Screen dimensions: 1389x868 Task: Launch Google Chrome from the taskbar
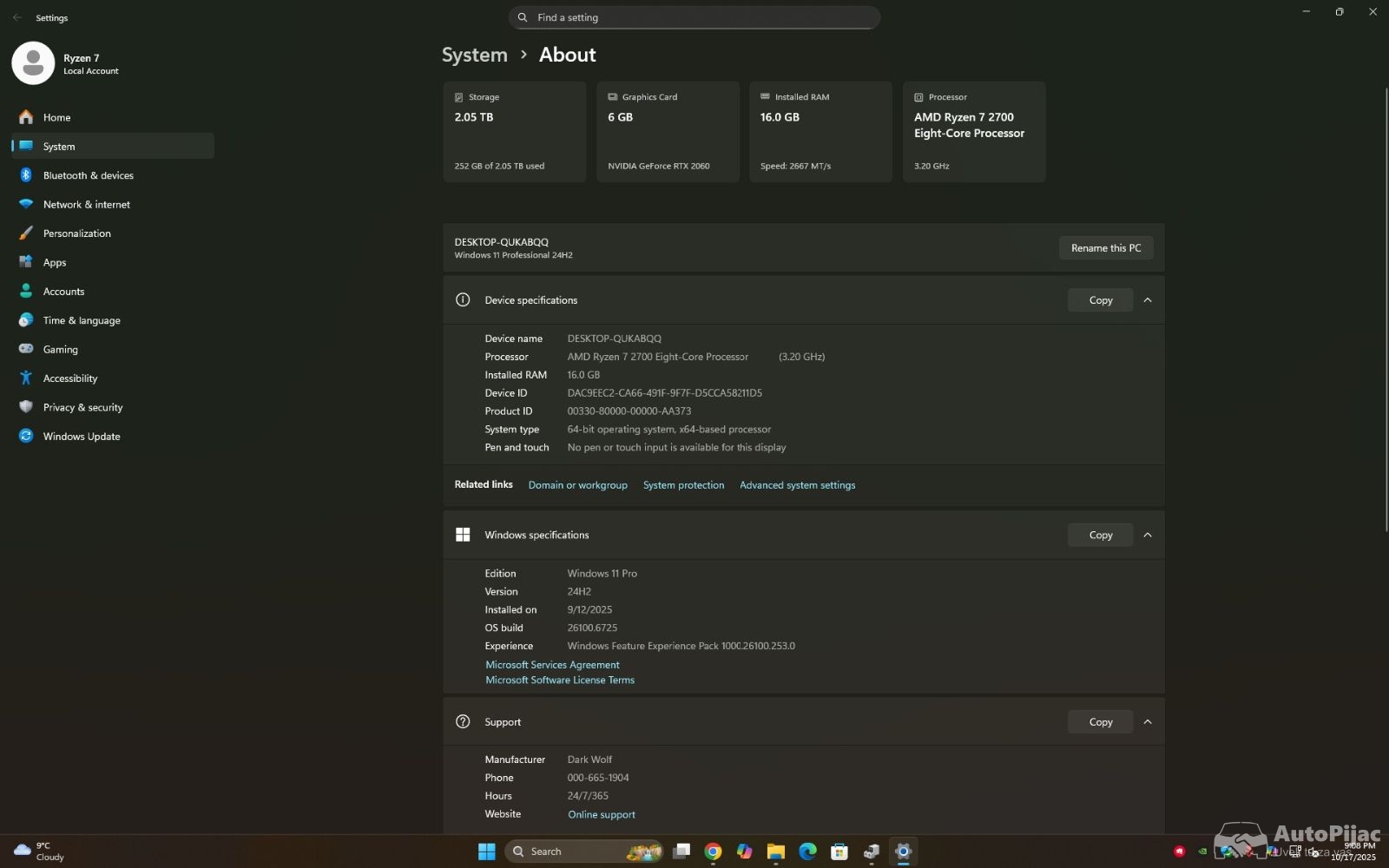click(x=713, y=852)
